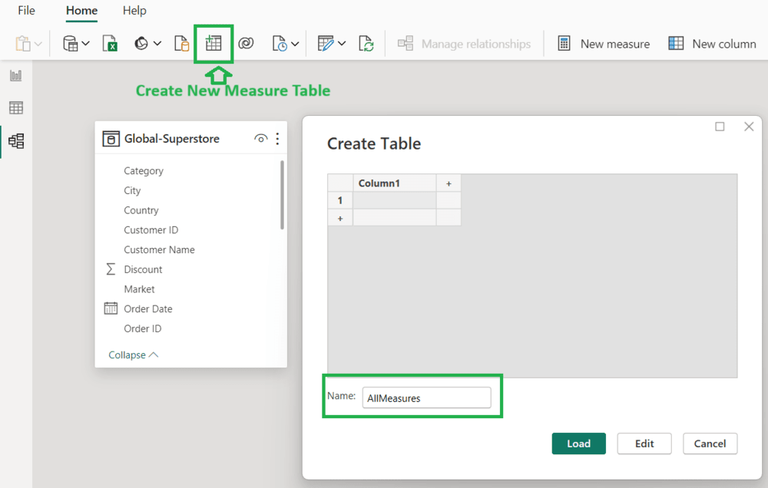Click the SQL Server source icon
768x488 pixels.
coord(181,44)
